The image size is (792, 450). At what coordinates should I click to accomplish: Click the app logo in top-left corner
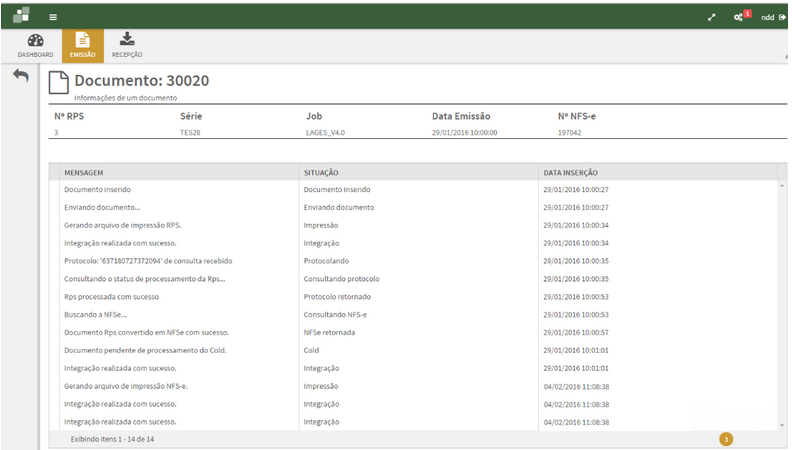tap(21, 16)
